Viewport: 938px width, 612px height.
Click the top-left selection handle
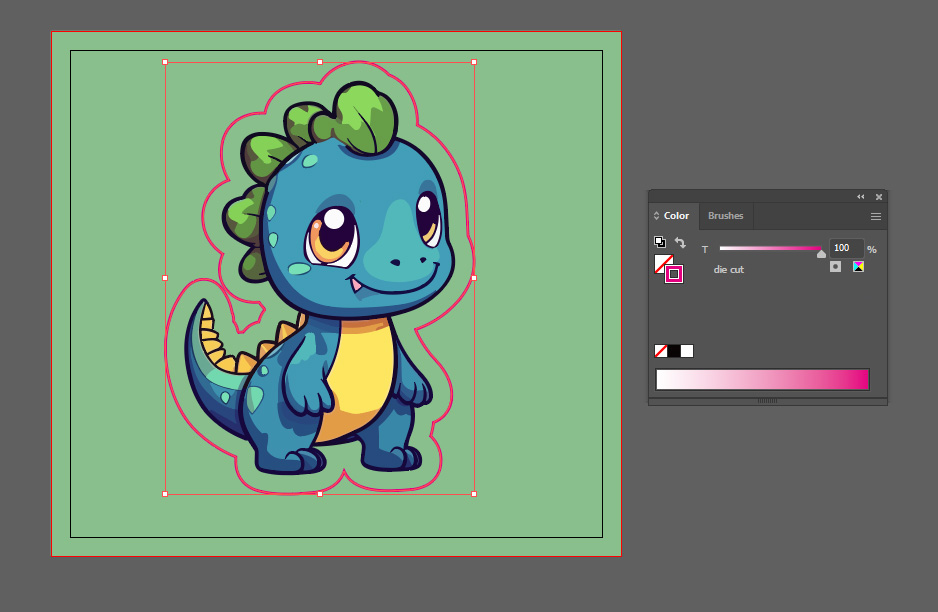coord(165,62)
